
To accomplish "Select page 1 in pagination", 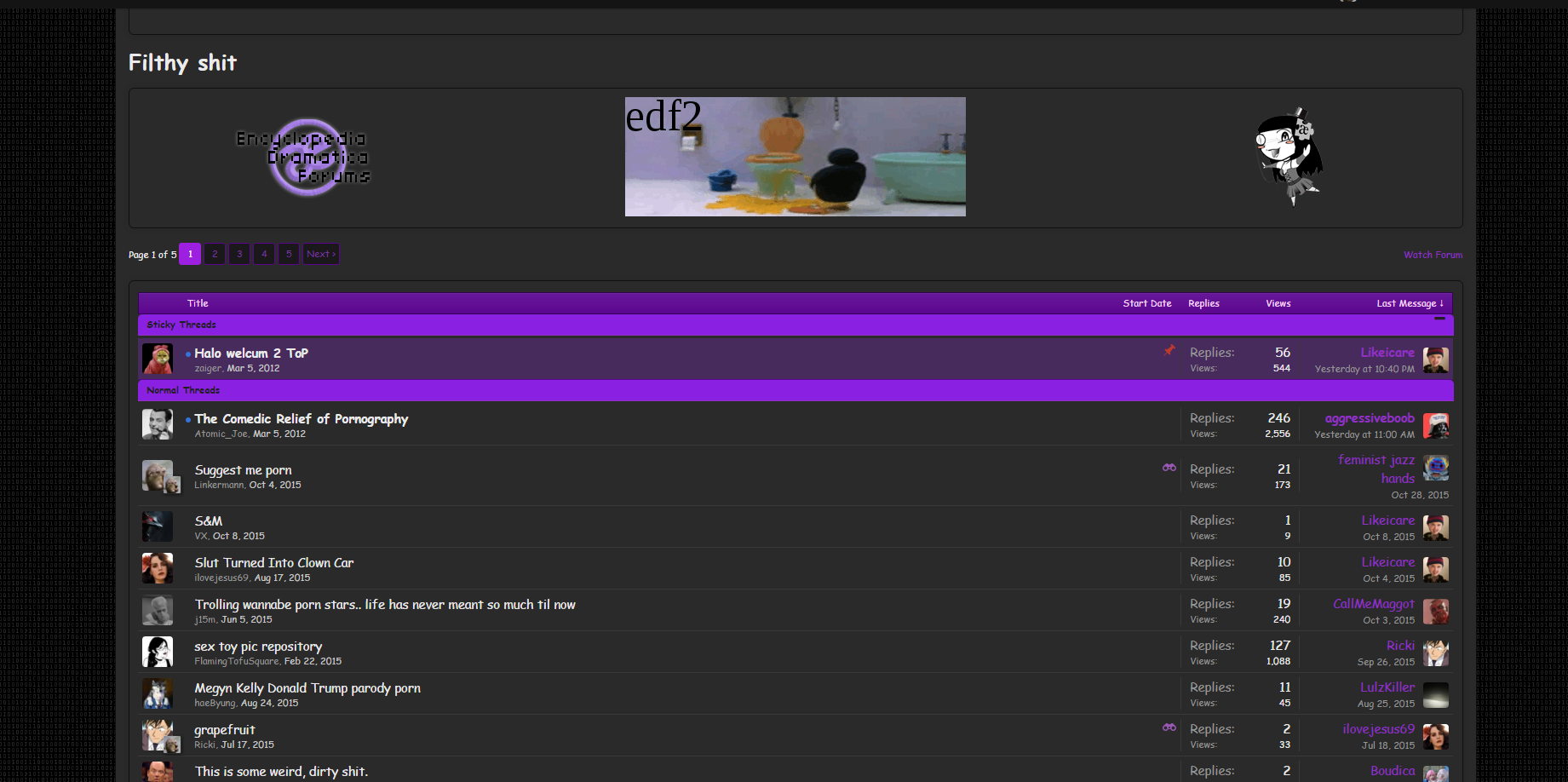I will pos(190,254).
